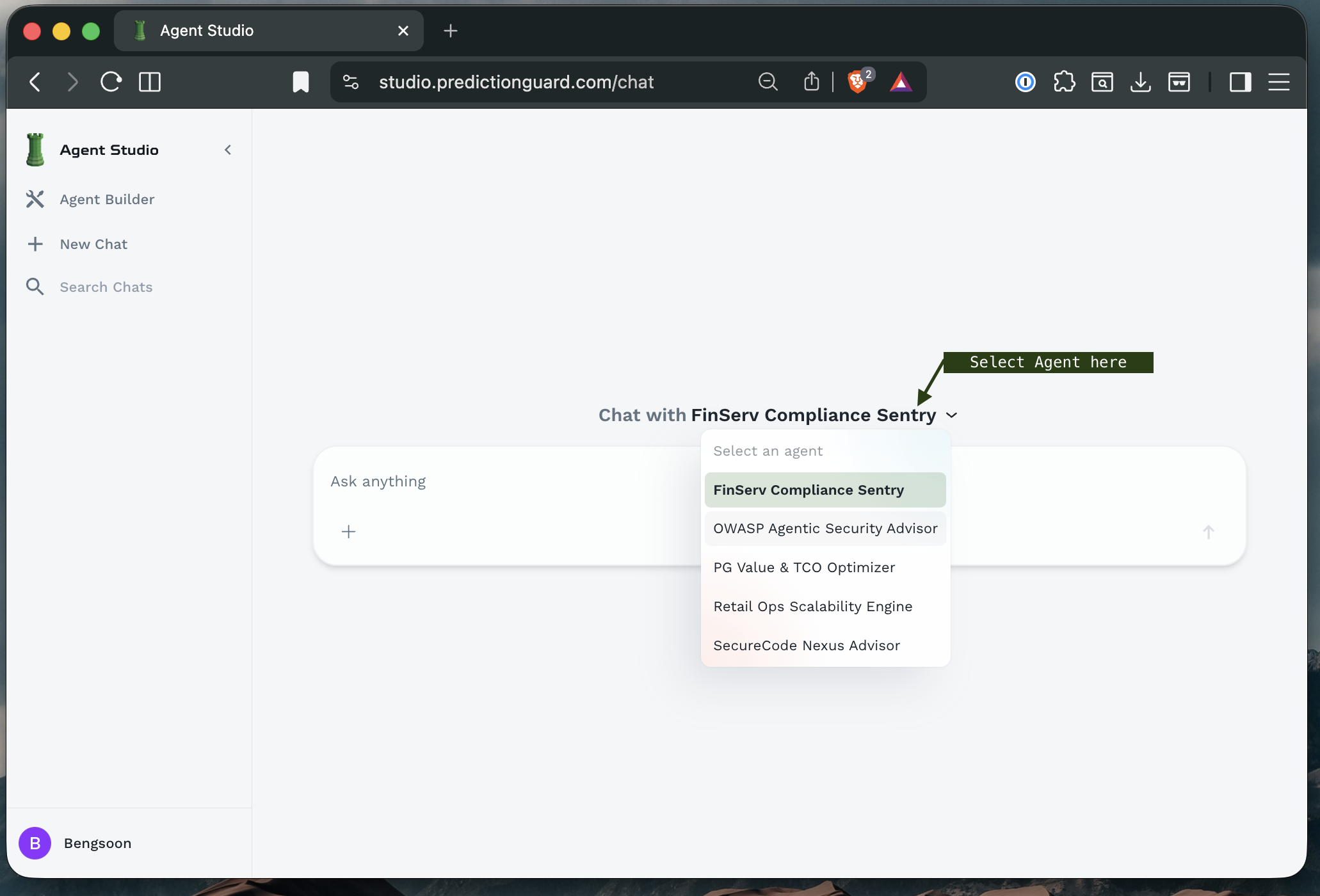Click the Agent Builder tools icon
The image size is (1320, 896).
(x=35, y=199)
